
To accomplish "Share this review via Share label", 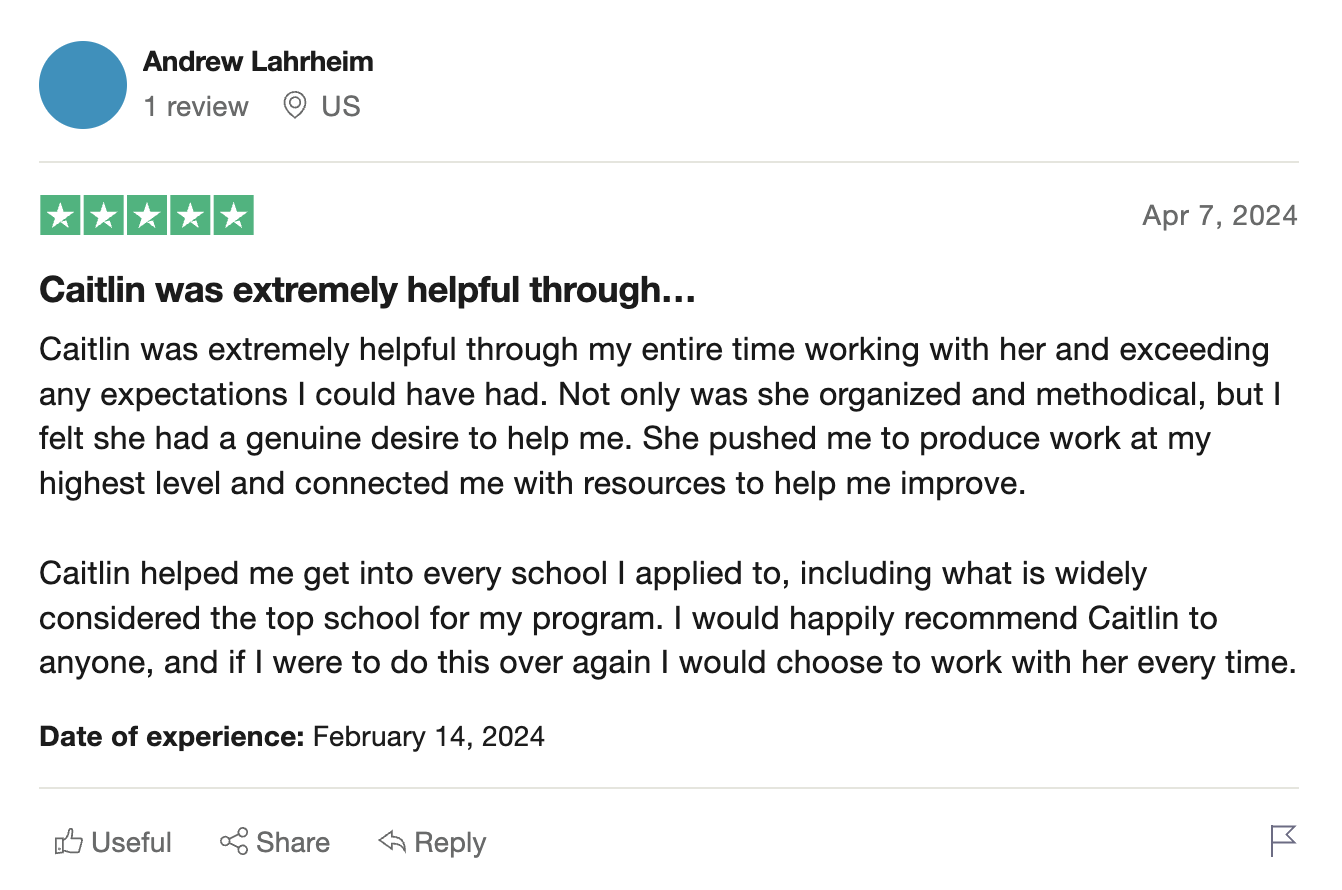I will tap(293, 842).
